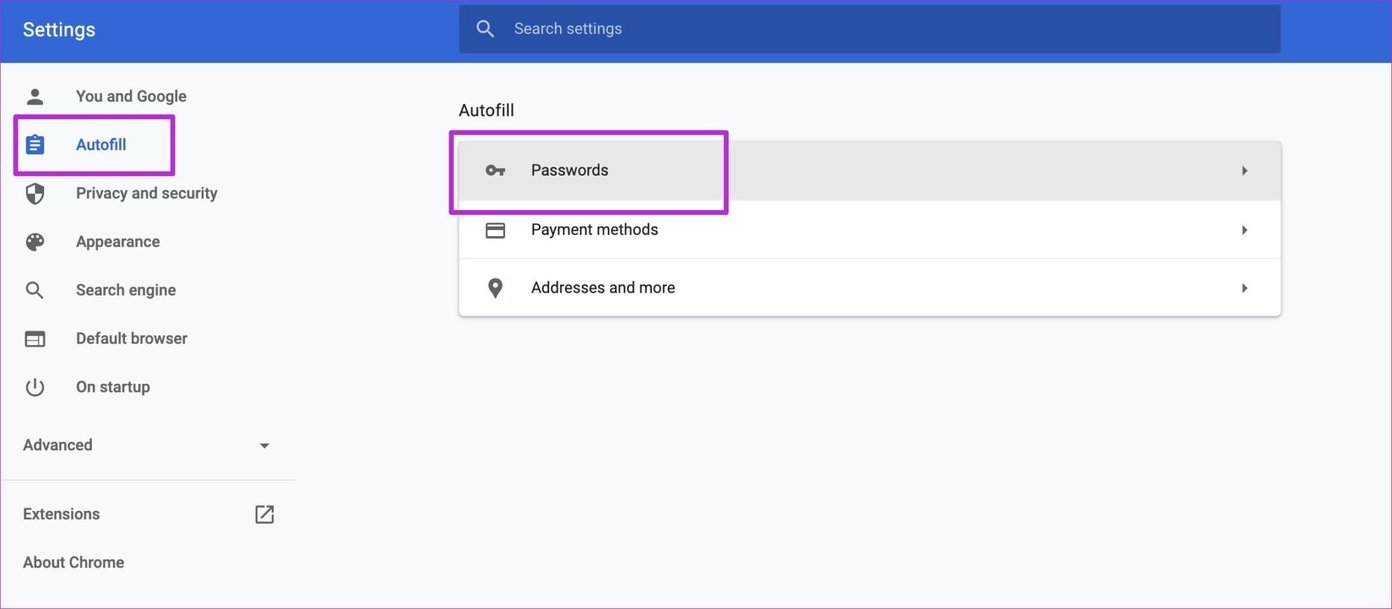Click the key icon in Passwords row
This screenshot has width=1392, height=609.
[x=495, y=170]
